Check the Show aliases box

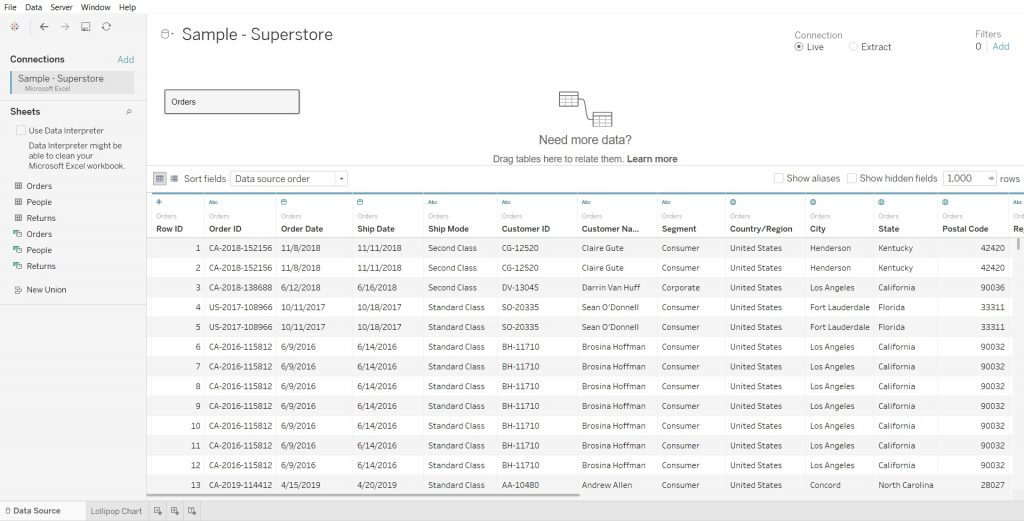click(778, 178)
